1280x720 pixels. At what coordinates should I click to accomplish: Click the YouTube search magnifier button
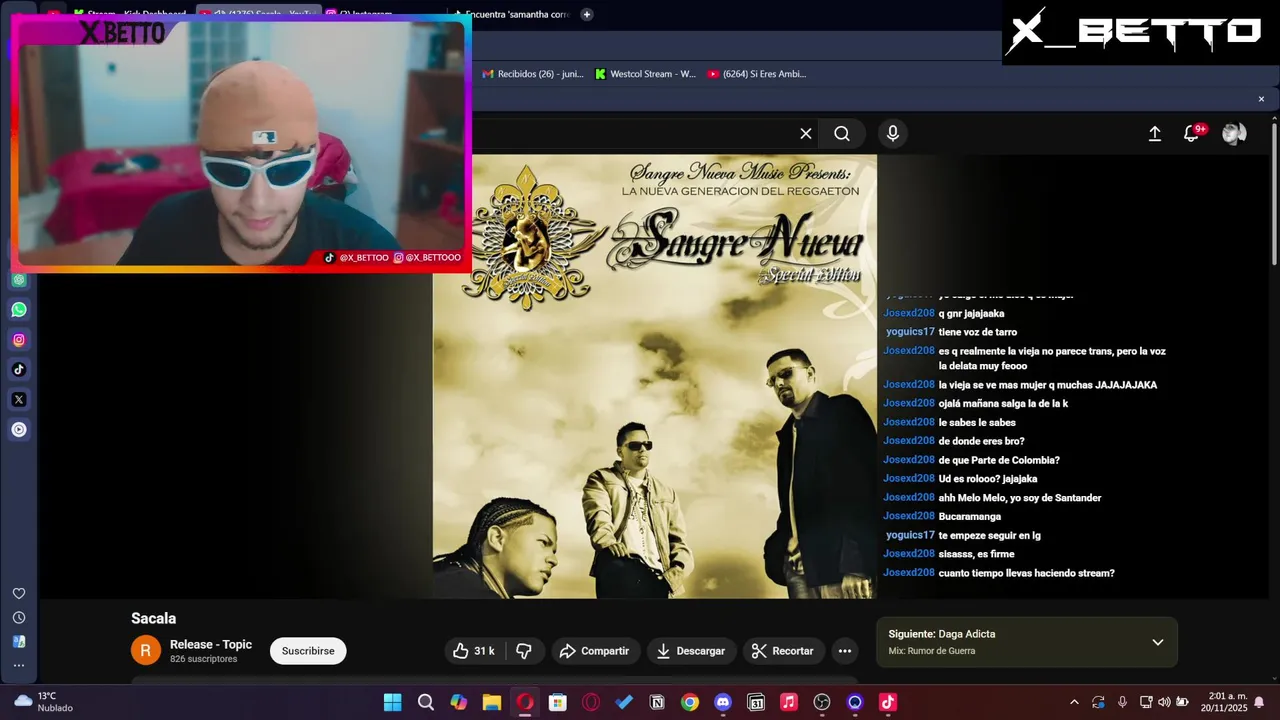pyautogui.click(x=842, y=134)
